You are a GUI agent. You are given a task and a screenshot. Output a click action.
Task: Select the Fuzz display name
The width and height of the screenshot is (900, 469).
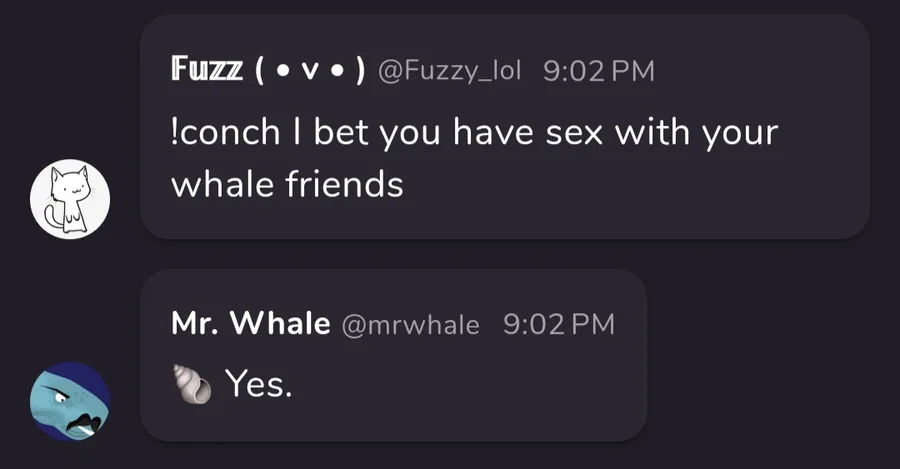pyautogui.click(x=207, y=70)
